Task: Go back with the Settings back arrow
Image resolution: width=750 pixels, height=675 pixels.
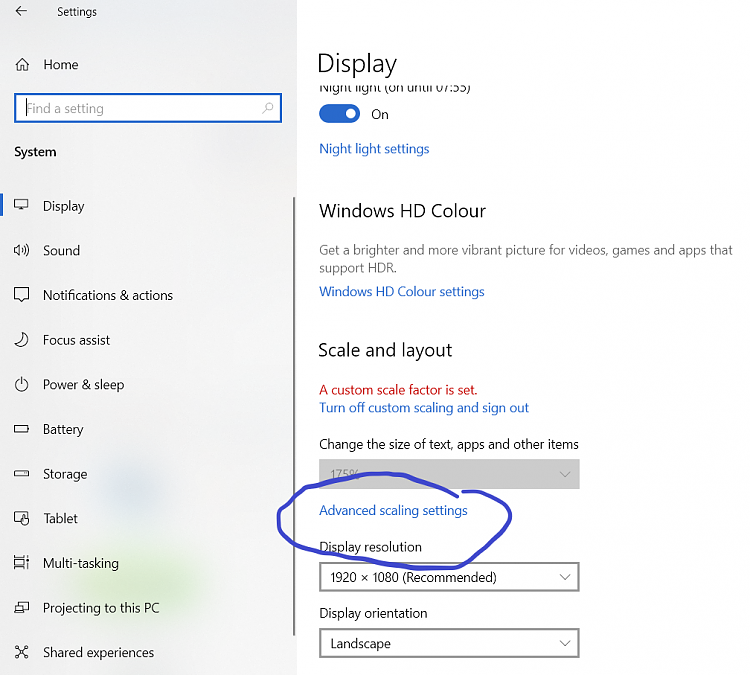Action: click(21, 11)
